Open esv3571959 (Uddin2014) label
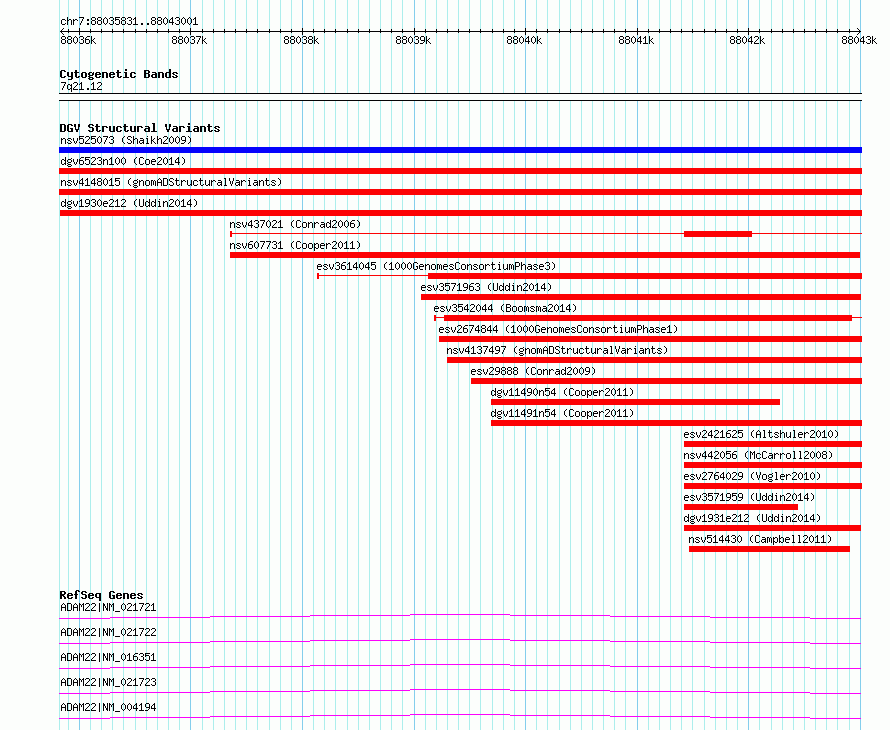 pyautogui.click(x=749, y=497)
